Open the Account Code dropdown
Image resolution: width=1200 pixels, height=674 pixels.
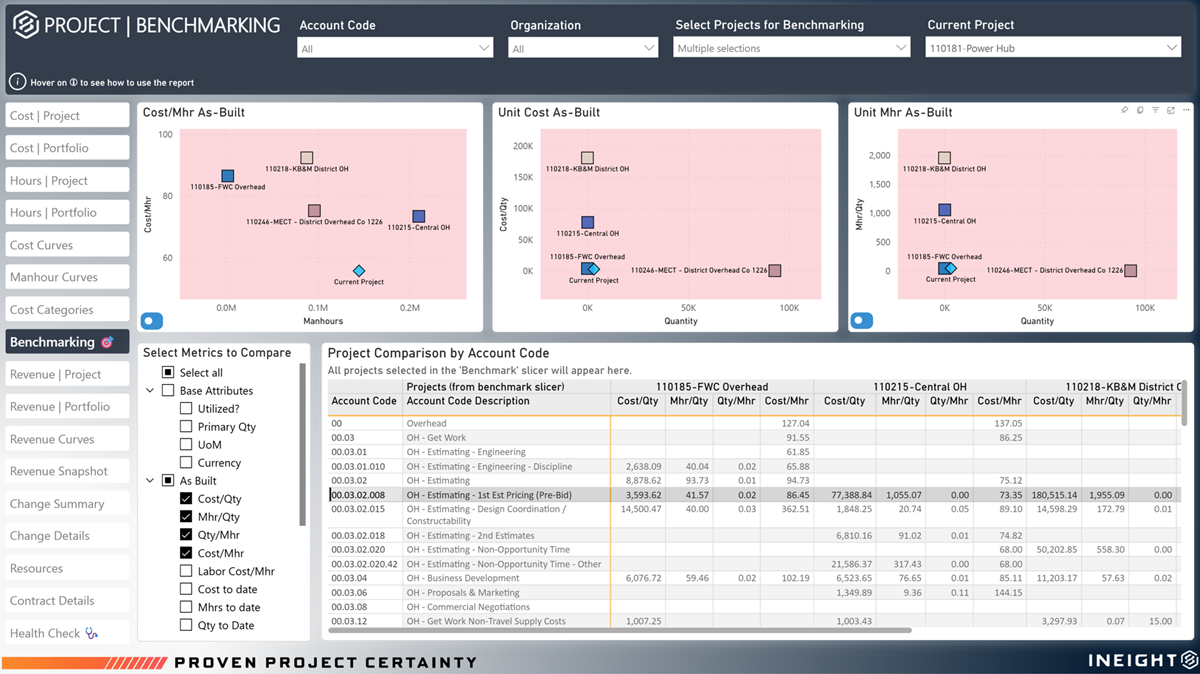click(396, 48)
